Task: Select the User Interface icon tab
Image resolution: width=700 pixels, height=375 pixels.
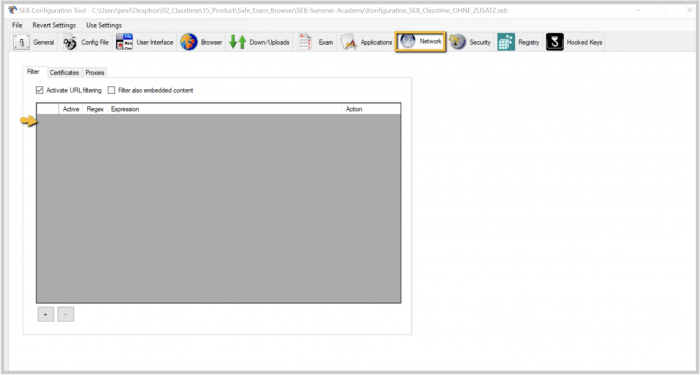Action: click(x=124, y=42)
